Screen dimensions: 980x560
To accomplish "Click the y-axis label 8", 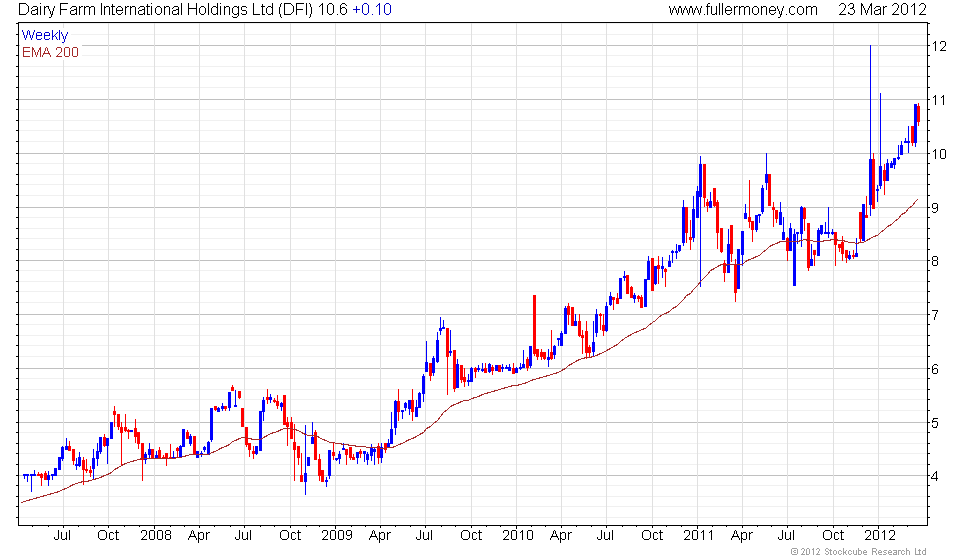I will click(x=936, y=261).
